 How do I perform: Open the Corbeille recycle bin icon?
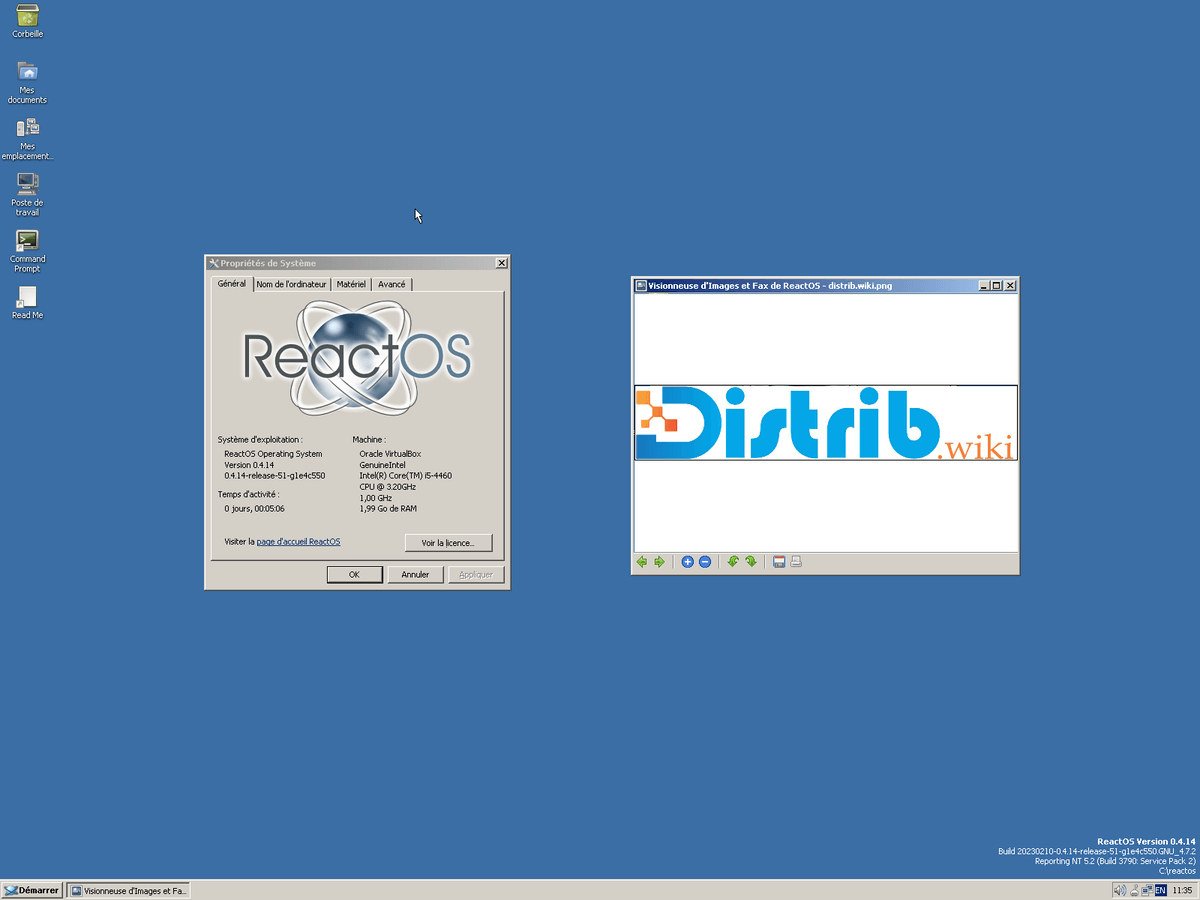(27, 21)
